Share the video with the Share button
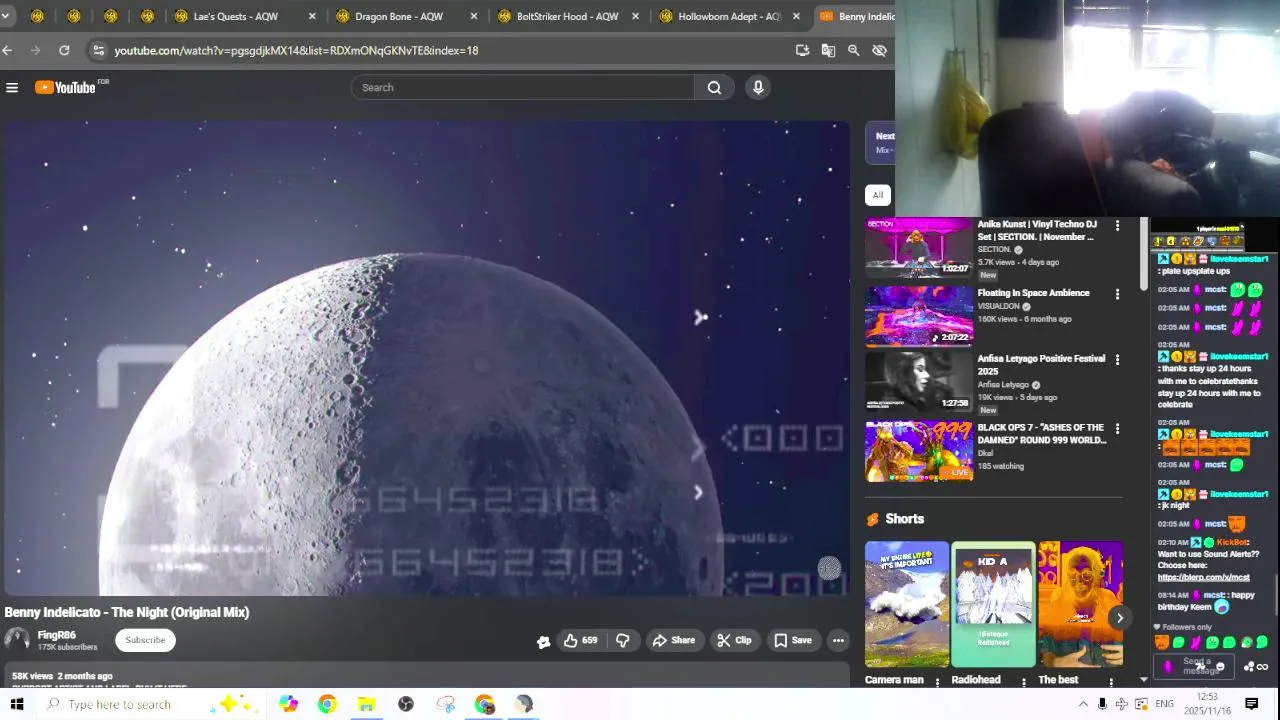The height and width of the screenshot is (720, 1280). [673, 640]
